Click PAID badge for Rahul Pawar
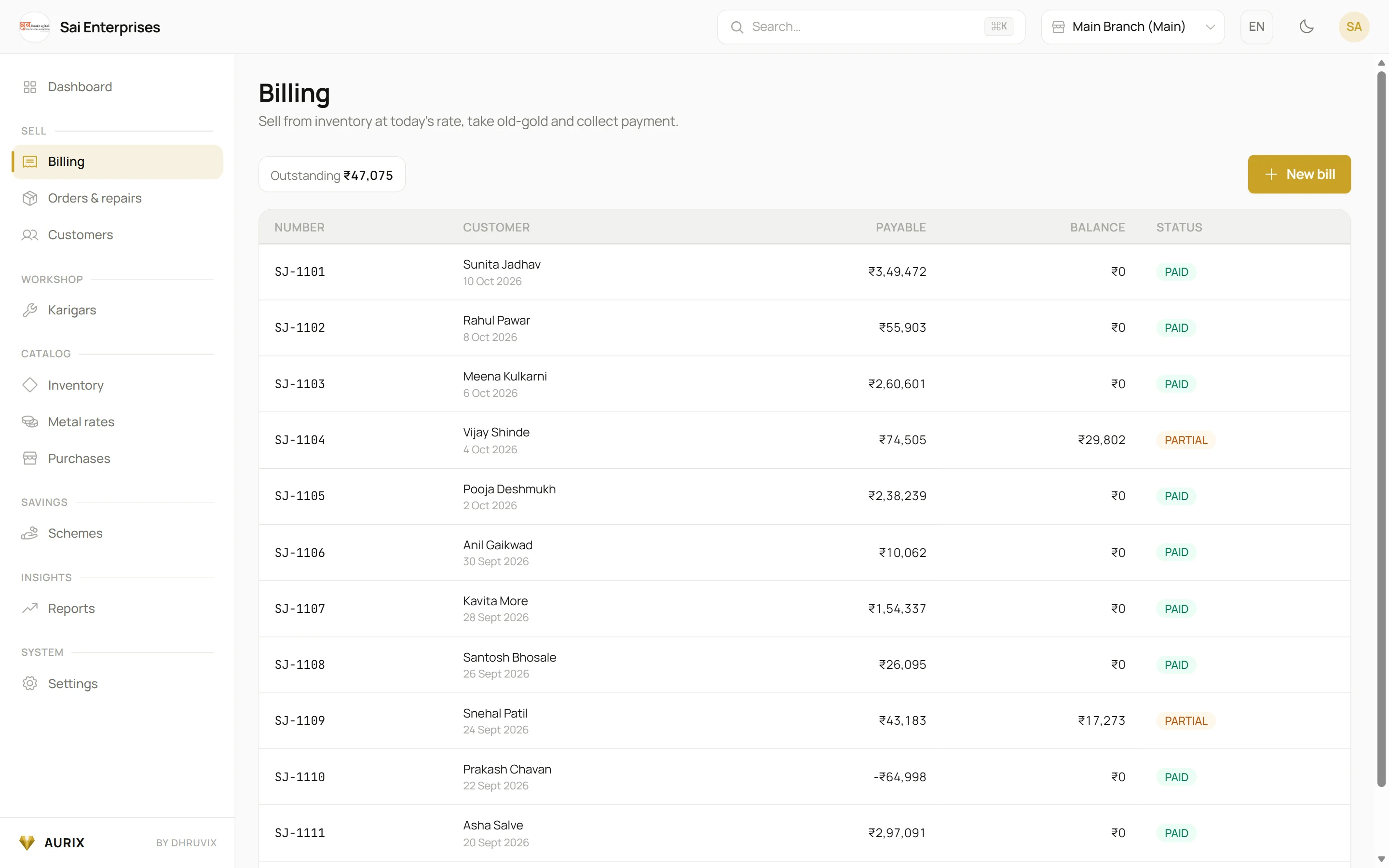The height and width of the screenshot is (868, 1389). click(1176, 328)
